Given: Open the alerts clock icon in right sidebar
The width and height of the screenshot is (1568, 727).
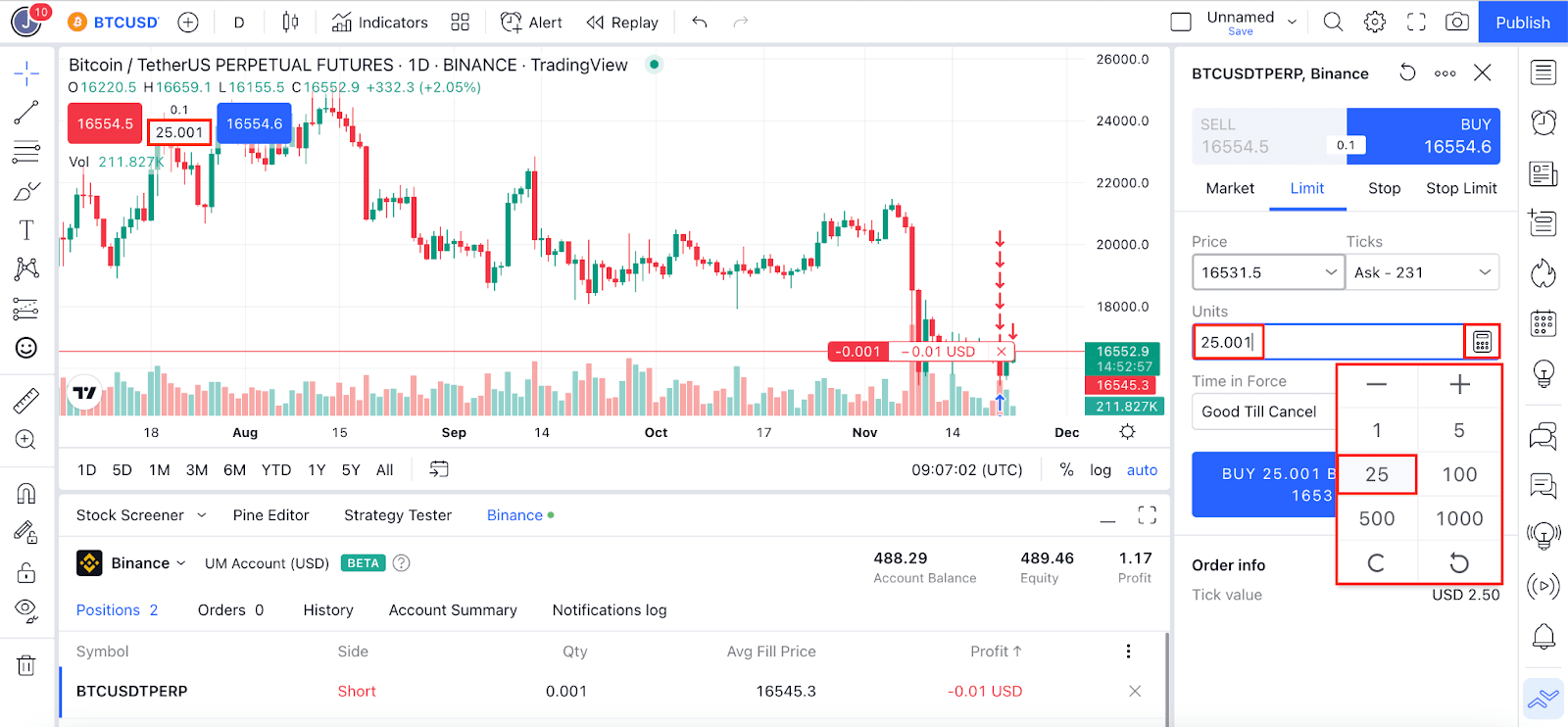Looking at the screenshot, I should [x=1543, y=122].
